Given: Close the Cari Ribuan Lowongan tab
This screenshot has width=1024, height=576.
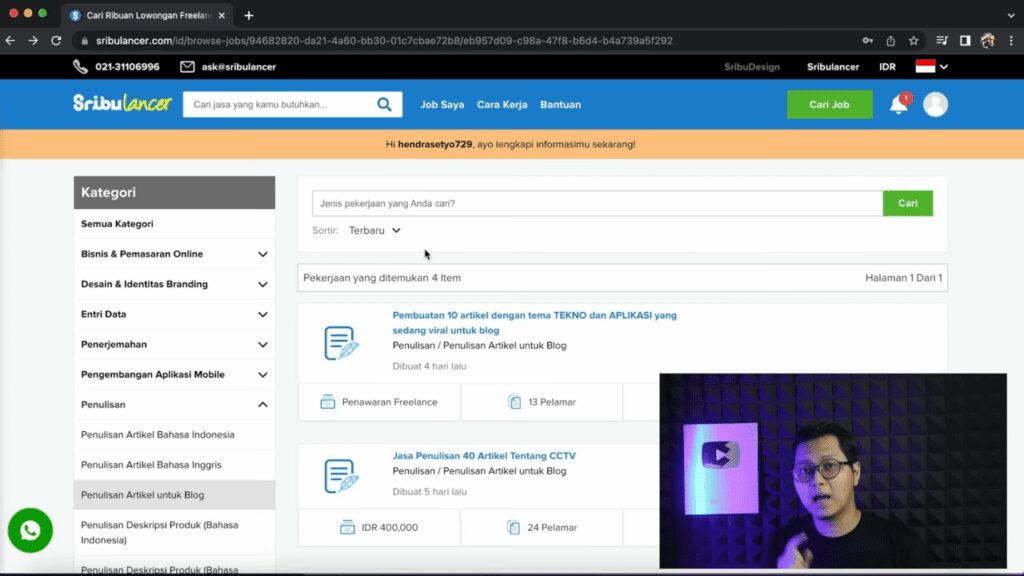Looking at the screenshot, I should coord(221,15).
